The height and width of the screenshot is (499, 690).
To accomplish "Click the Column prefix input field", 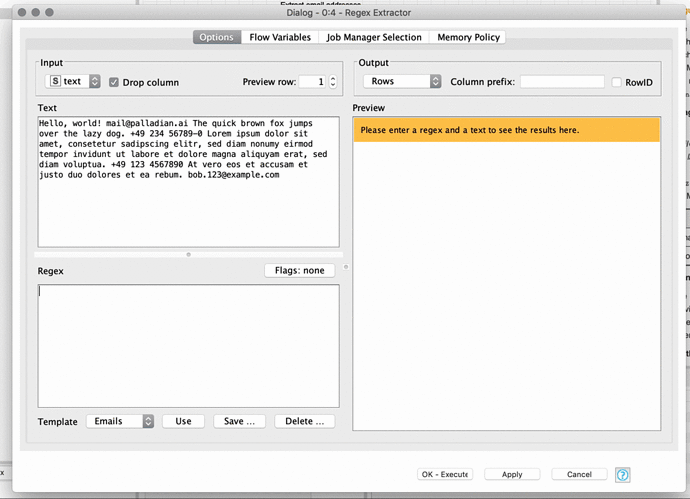I will click(x=562, y=82).
